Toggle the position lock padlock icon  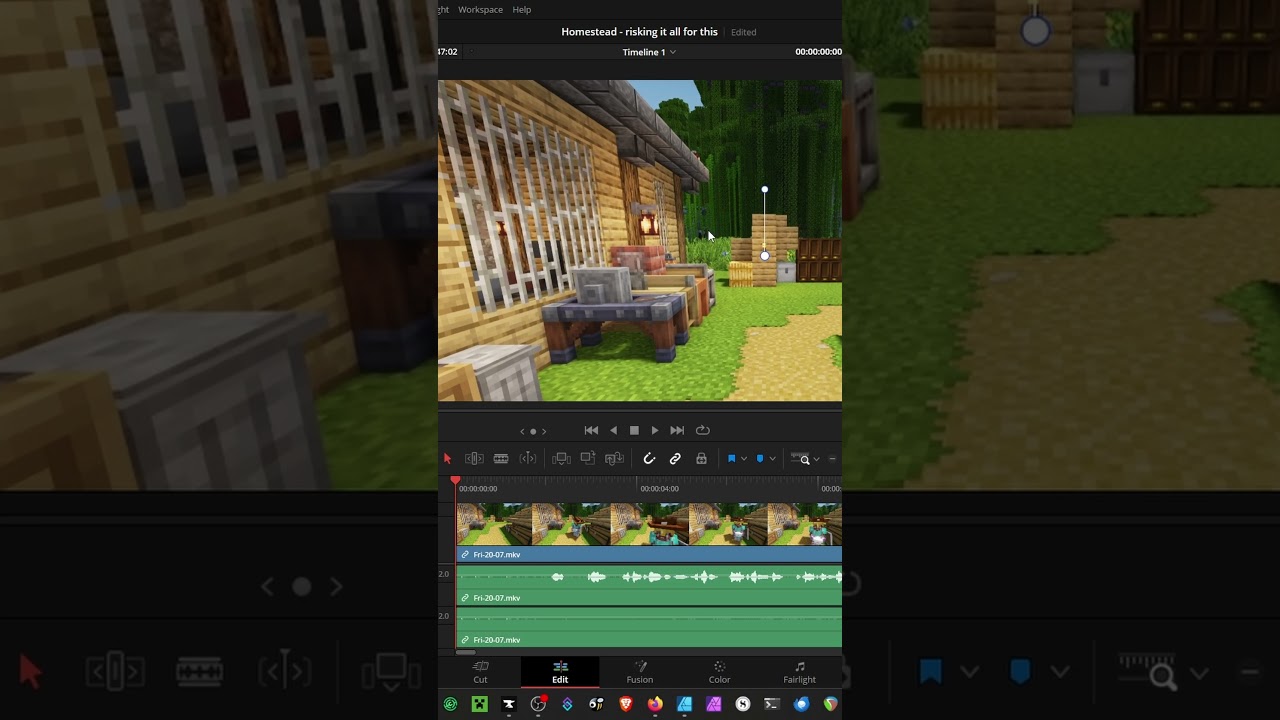tap(701, 459)
